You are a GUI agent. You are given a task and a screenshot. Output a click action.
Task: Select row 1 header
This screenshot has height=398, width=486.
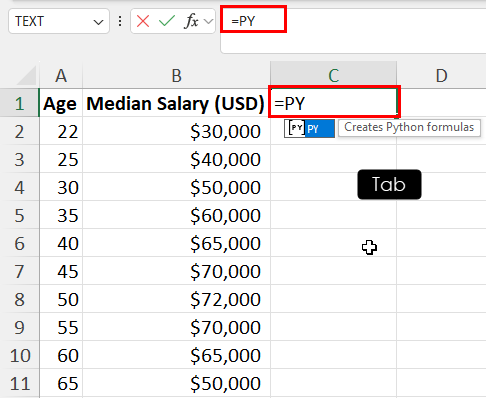tap(19, 103)
